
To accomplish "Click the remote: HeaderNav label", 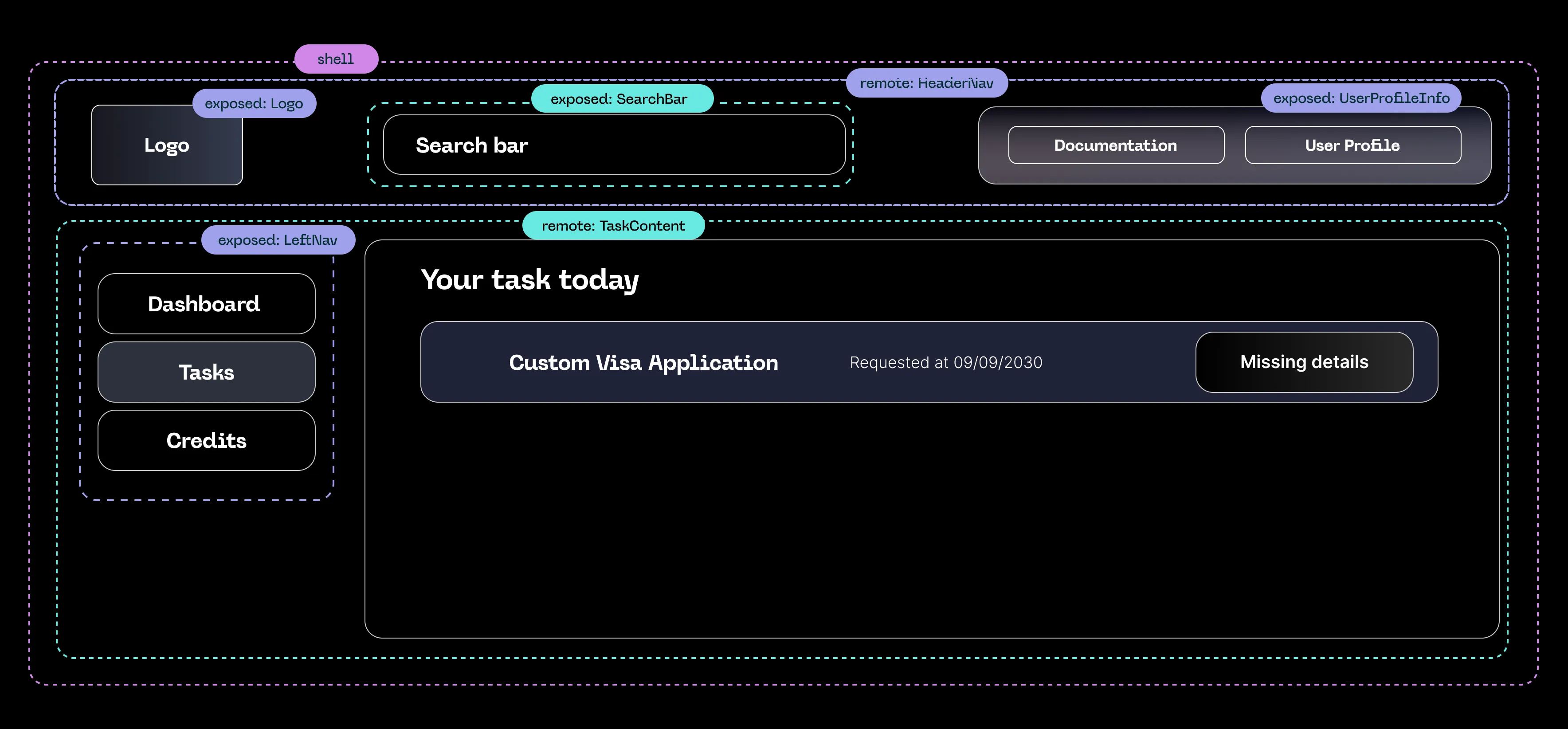I will [926, 83].
